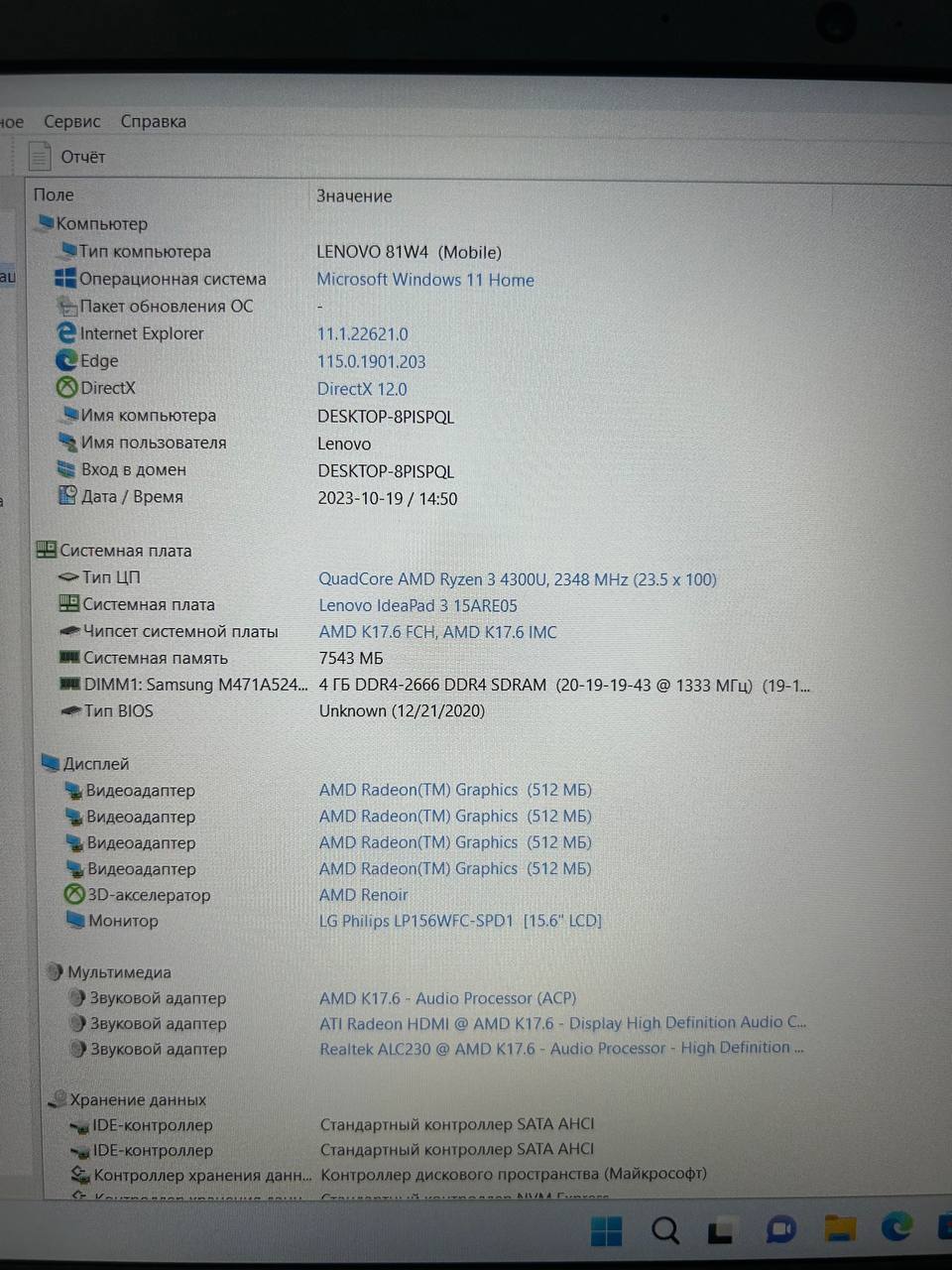The height and width of the screenshot is (1270, 952).
Task: Open the AMD Renoir link
Action: tap(363, 895)
